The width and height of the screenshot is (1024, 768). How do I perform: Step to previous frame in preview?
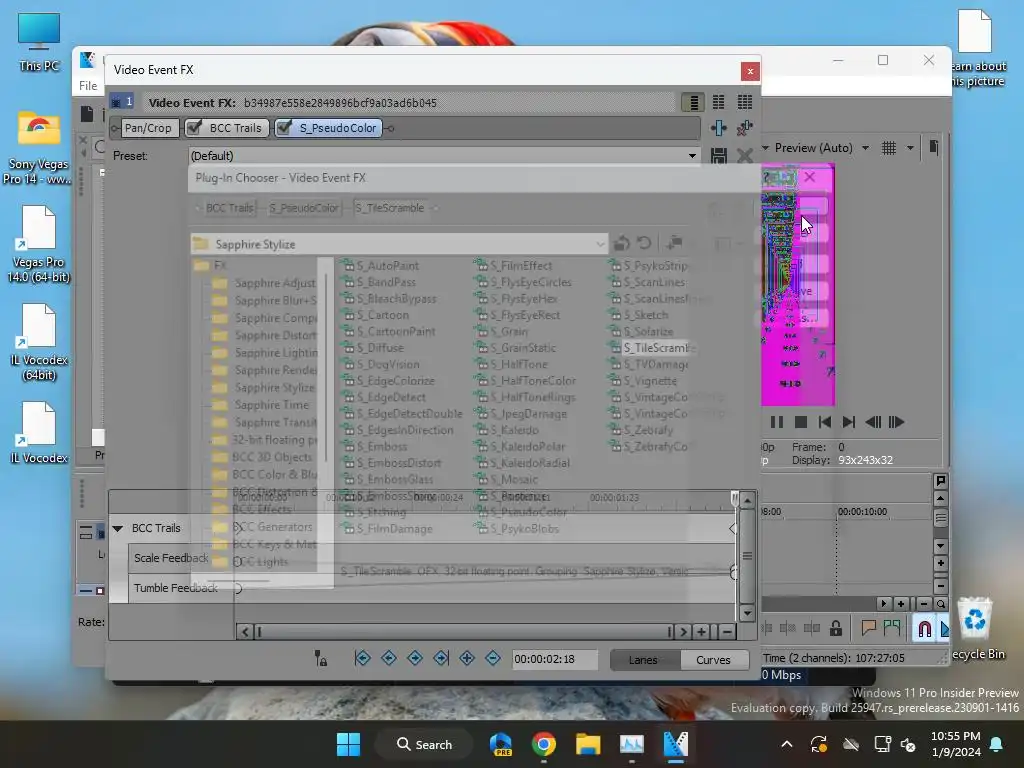click(x=873, y=423)
